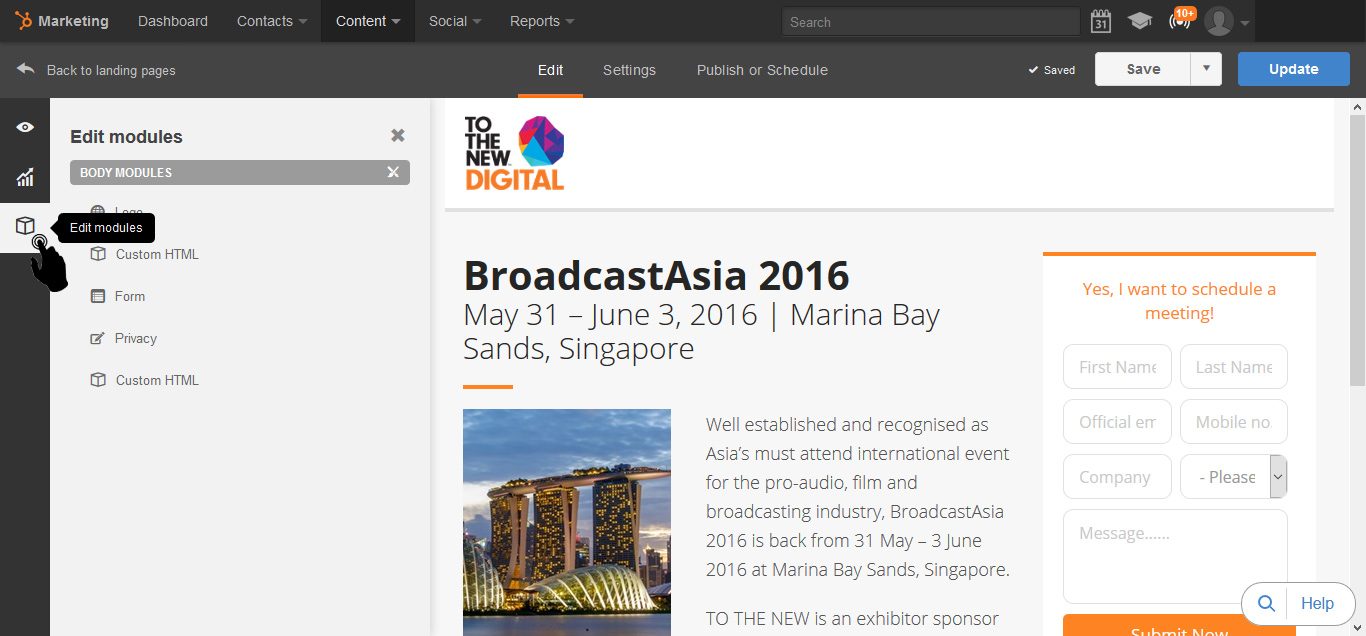1366x636 pixels.
Task: Click 'Yes, I want to schedule a meeting!' text
Action: (1179, 301)
